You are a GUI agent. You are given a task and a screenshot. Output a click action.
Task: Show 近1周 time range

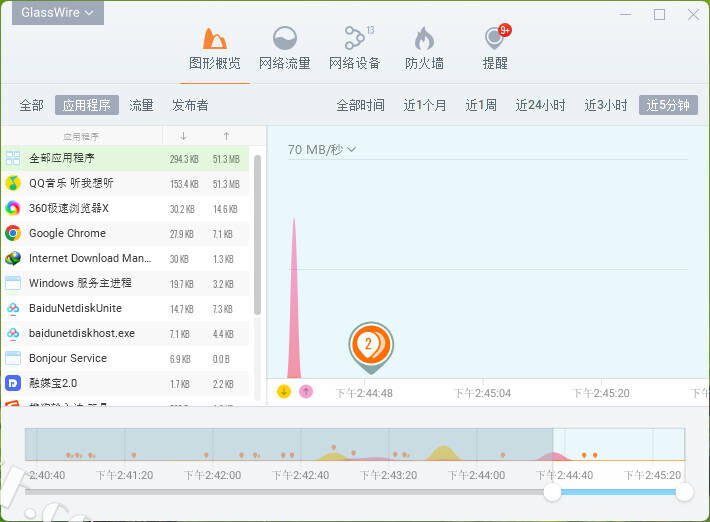(x=481, y=105)
